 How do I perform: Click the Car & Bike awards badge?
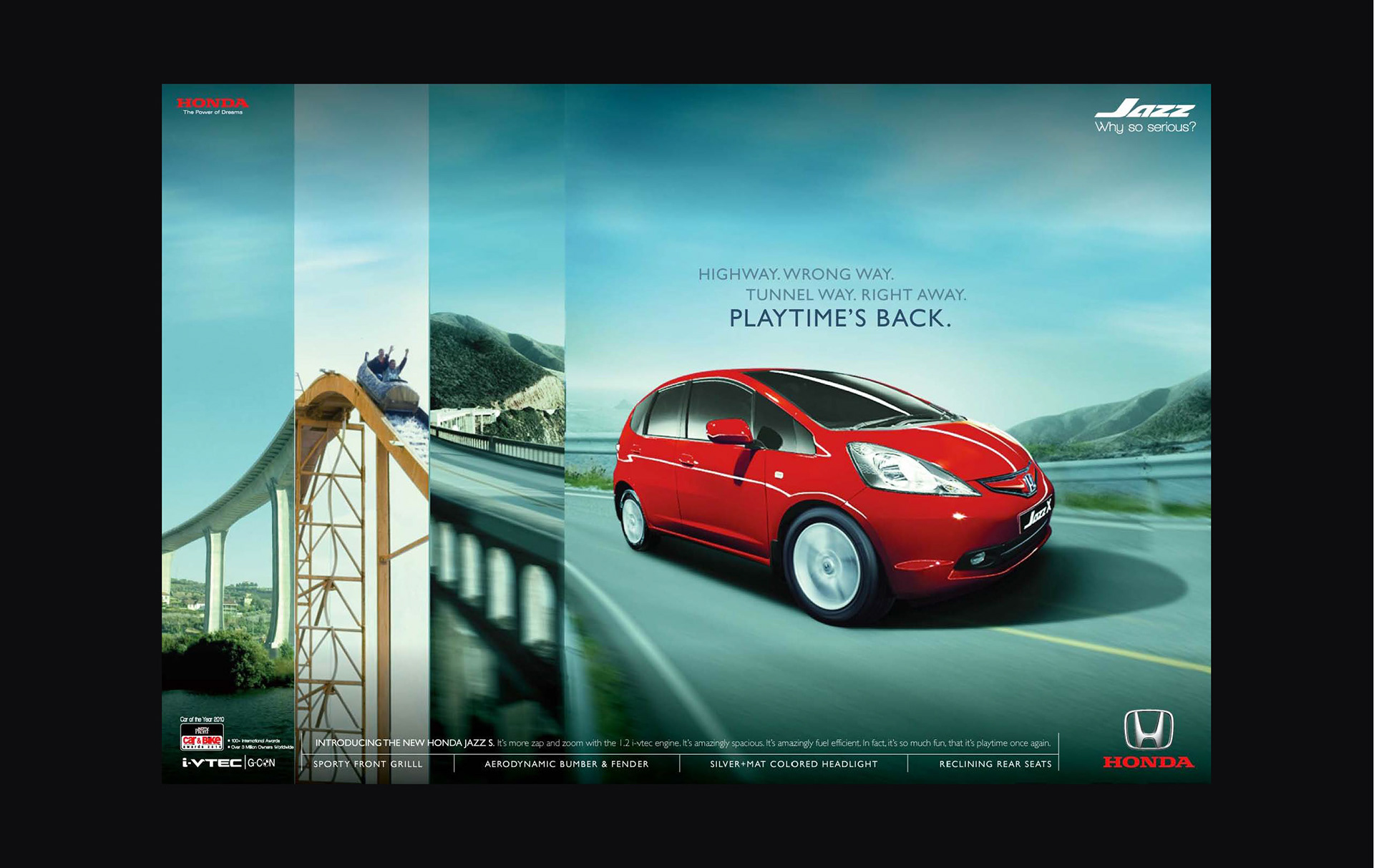(202, 737)
